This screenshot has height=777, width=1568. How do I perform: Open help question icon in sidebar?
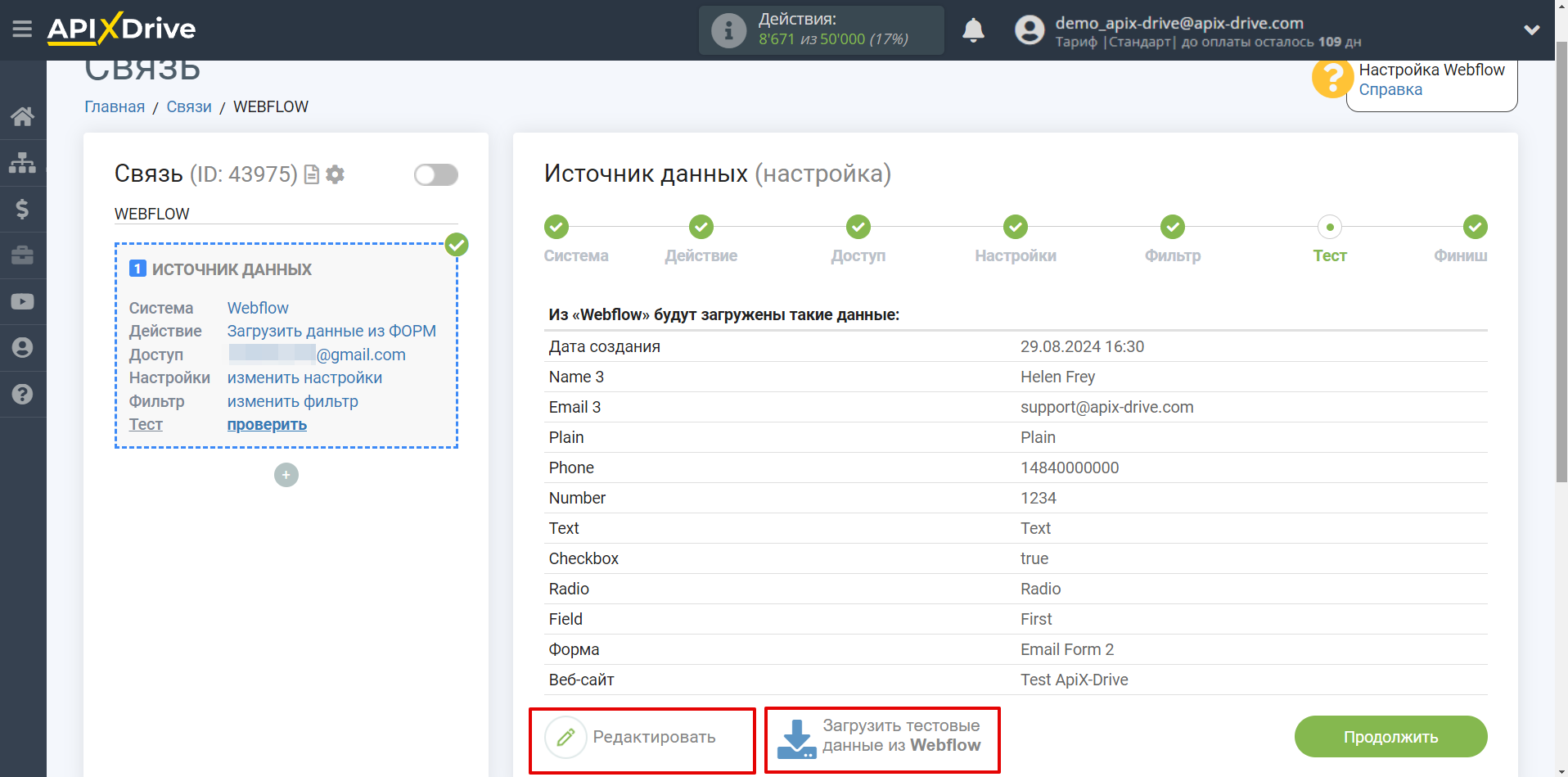pyautogui.click(x=22, y=394)
